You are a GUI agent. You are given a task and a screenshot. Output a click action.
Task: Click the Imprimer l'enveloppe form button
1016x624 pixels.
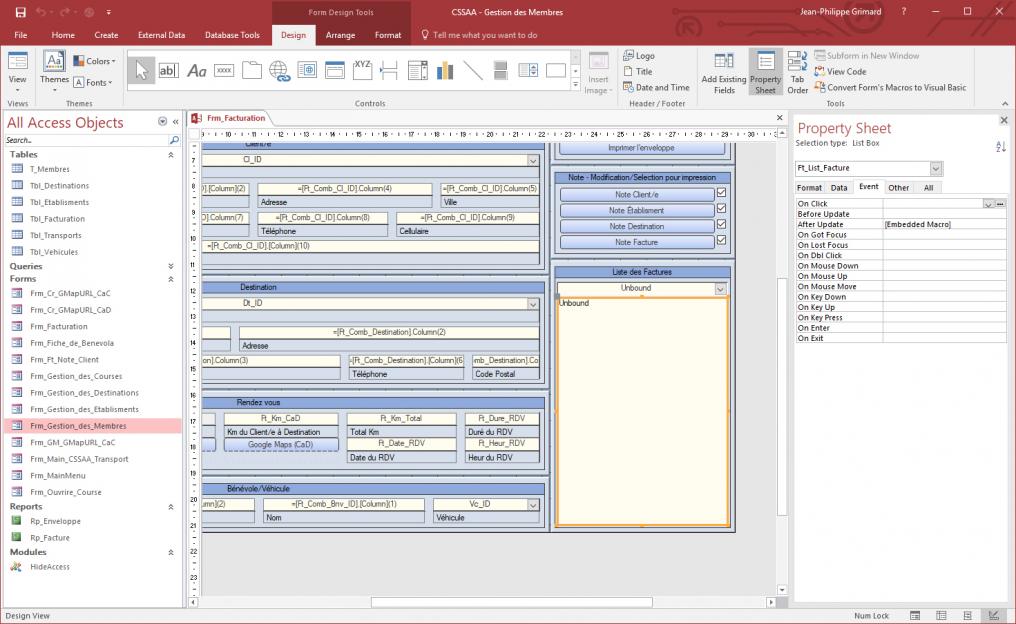coord(641,148)
